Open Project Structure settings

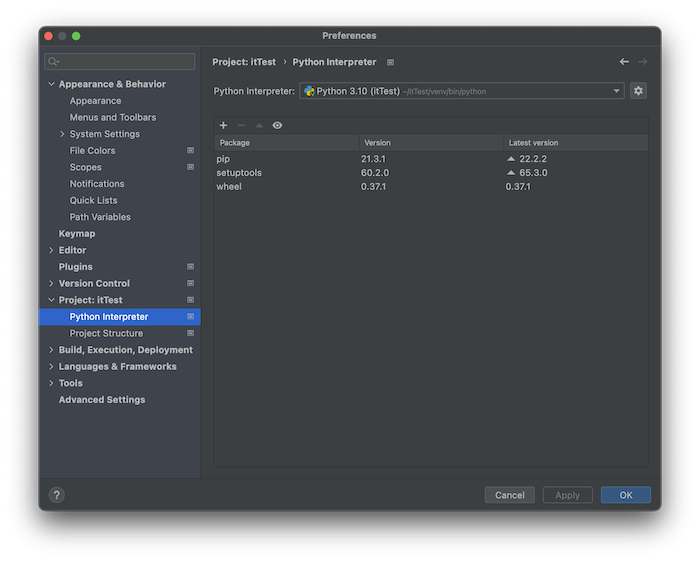[106, 333]
